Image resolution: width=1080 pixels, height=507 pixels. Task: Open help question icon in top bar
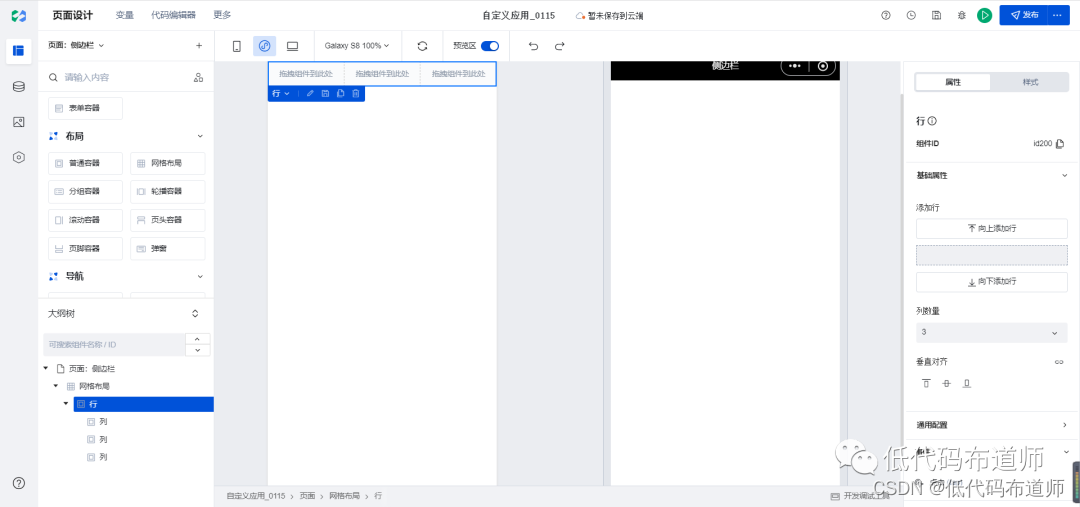[886, 15]
